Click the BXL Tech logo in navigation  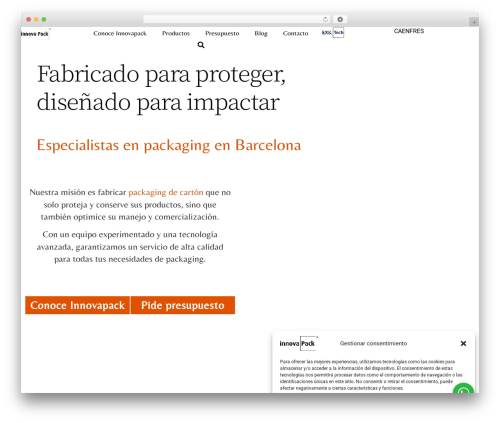333,33
